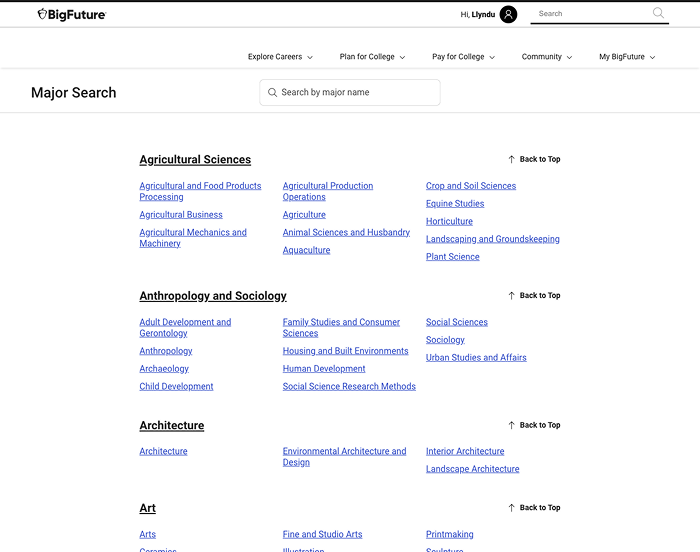Viewport: 700px width, 552px height.
Task: Expand the Plan for College menu
Action: (372, 57)
